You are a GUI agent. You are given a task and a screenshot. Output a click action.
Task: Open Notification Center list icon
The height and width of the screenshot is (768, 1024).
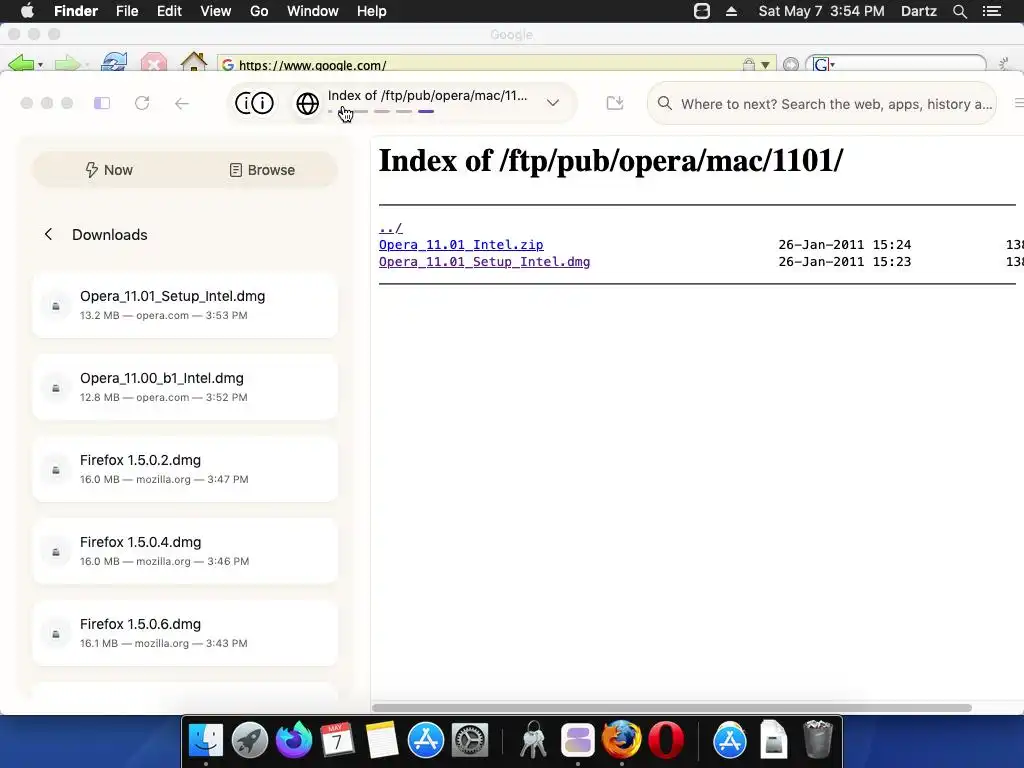pyautogui.click(x=991, y=11)
